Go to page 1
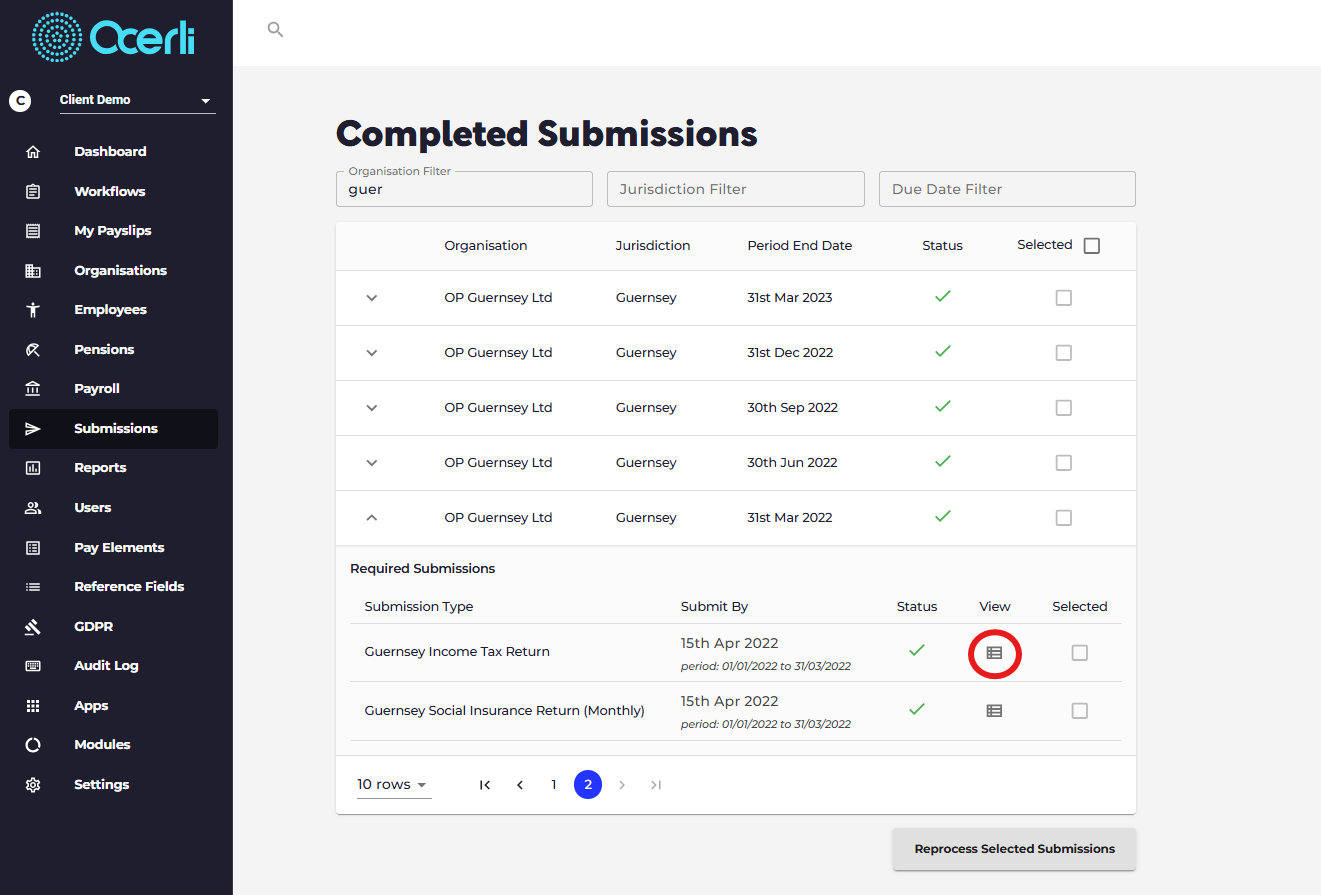1321x895 pixels. [554, 785]
